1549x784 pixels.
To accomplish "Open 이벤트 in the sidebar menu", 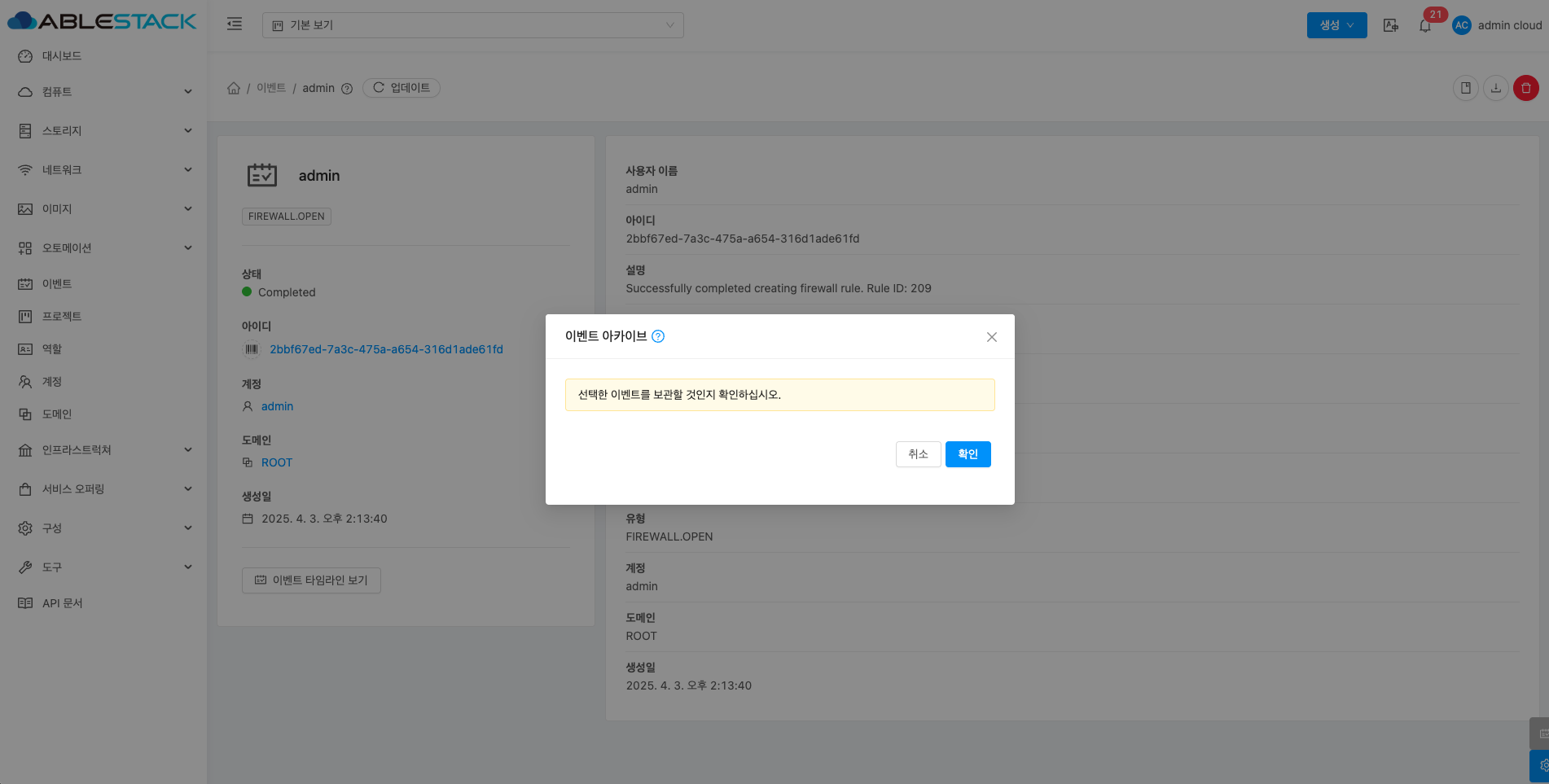I will click(57, 284).
